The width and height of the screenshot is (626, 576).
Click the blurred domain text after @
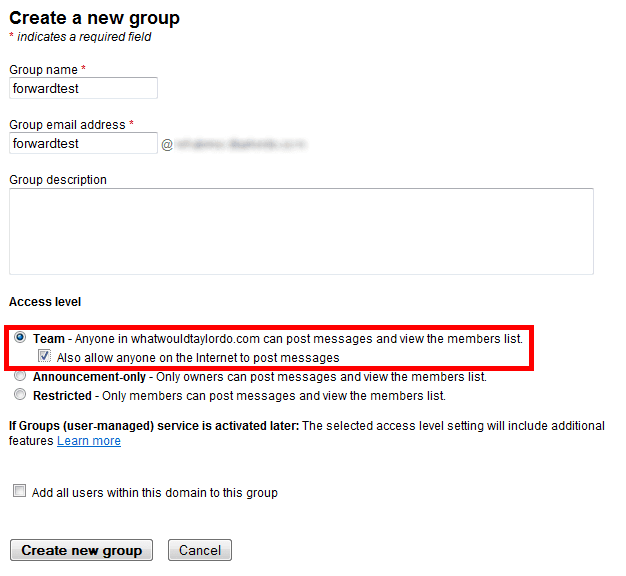pos(242,144)
